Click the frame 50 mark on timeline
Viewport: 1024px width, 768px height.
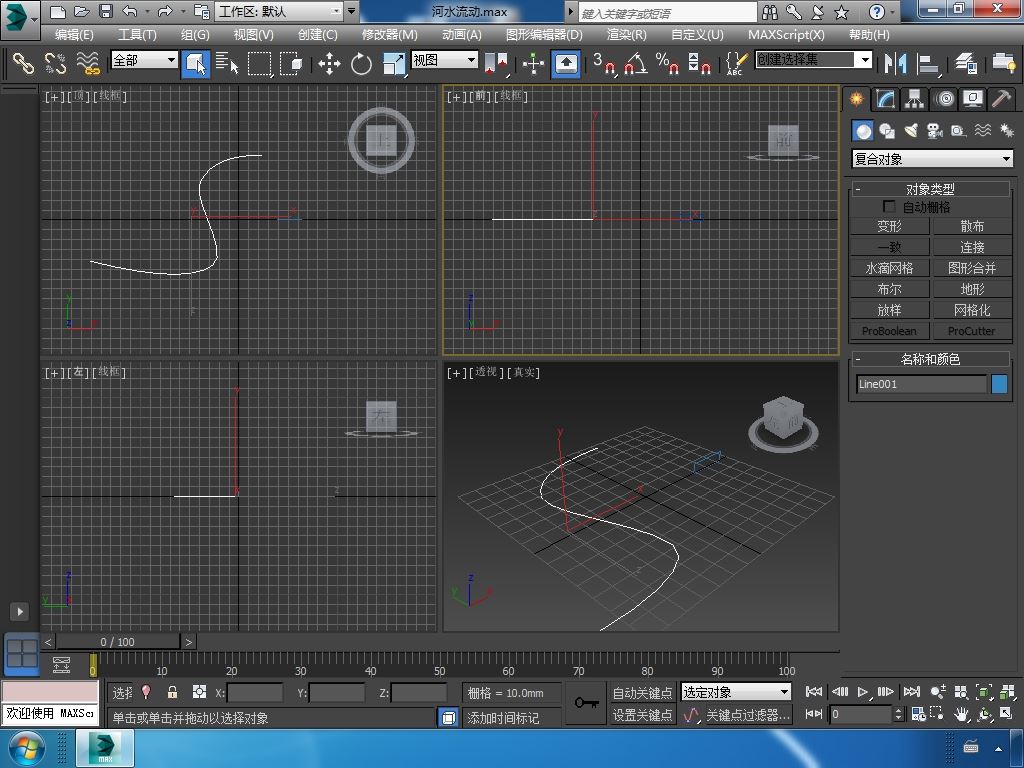[440, 671]
